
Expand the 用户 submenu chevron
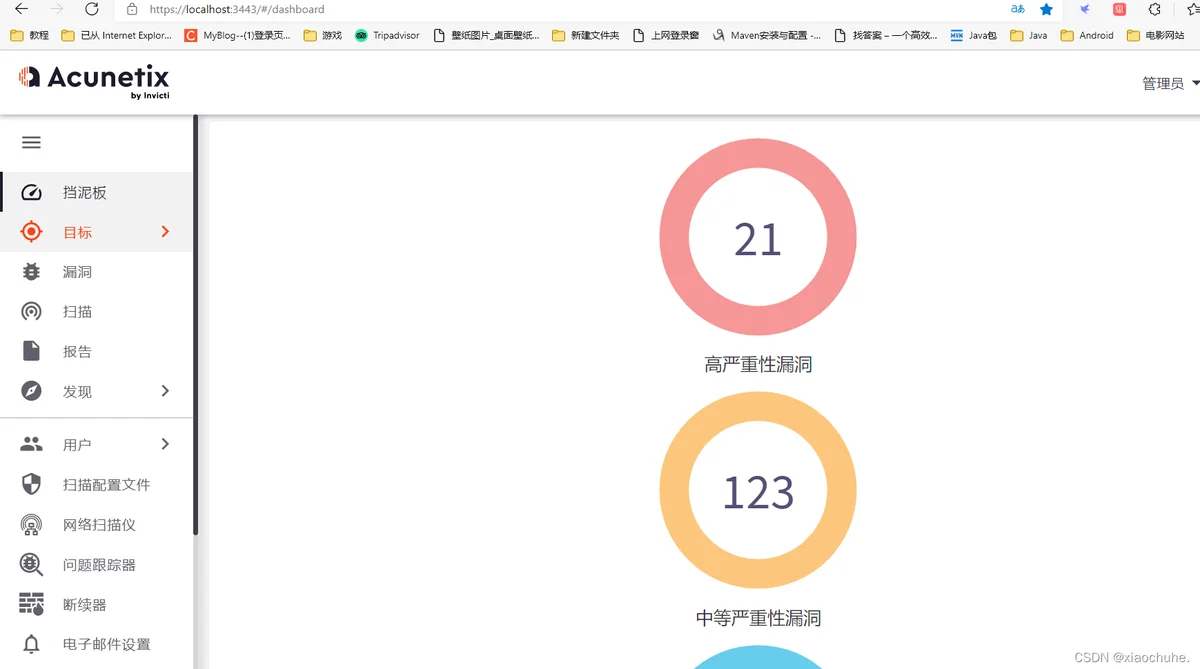click(x=165, y=444)
